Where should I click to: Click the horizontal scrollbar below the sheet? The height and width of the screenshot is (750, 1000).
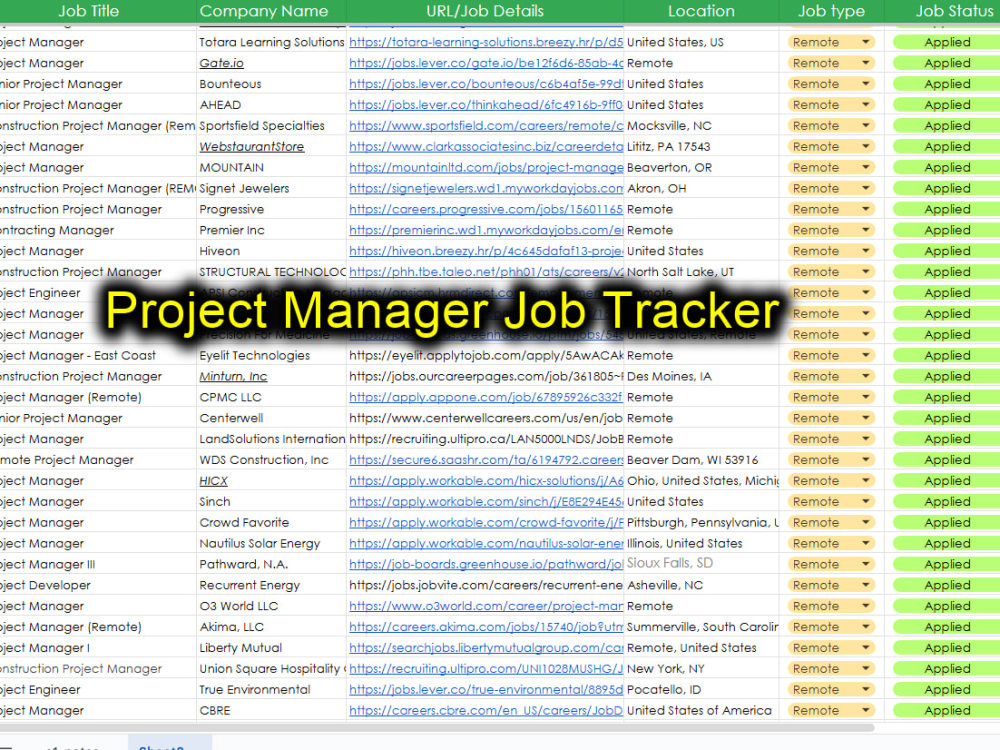click(x=437, y=728)
